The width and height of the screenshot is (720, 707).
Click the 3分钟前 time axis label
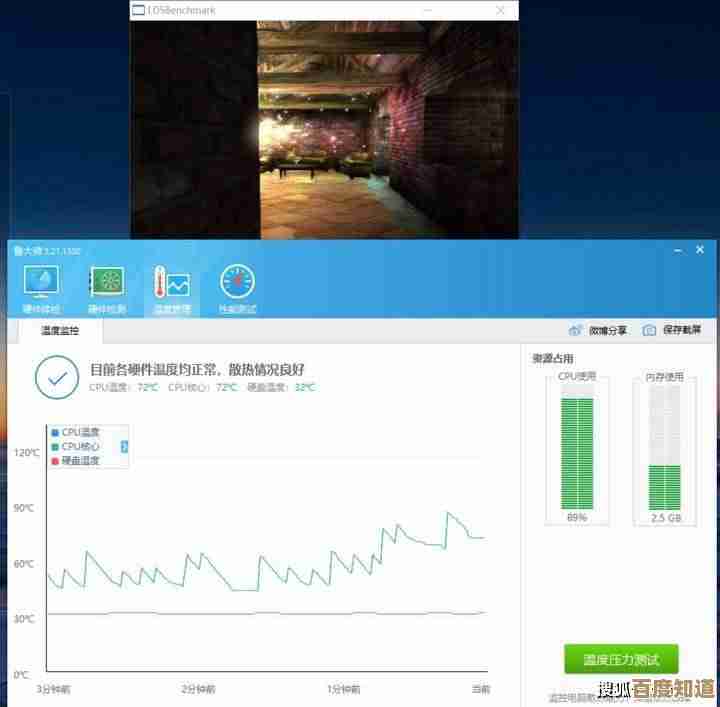pyautogui.click(x=53, y=689)
